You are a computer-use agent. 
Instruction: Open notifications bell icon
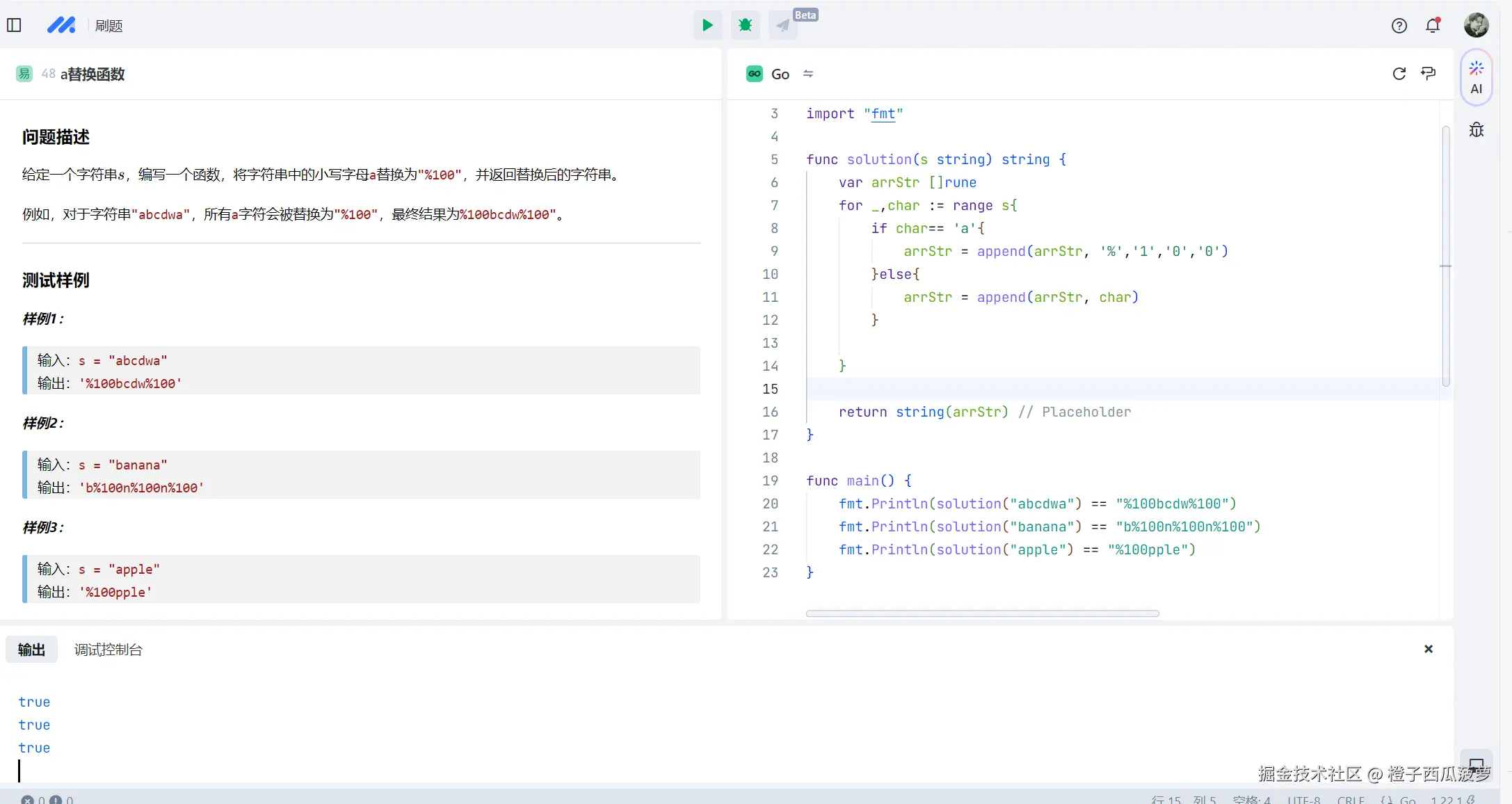[1433, 26]
